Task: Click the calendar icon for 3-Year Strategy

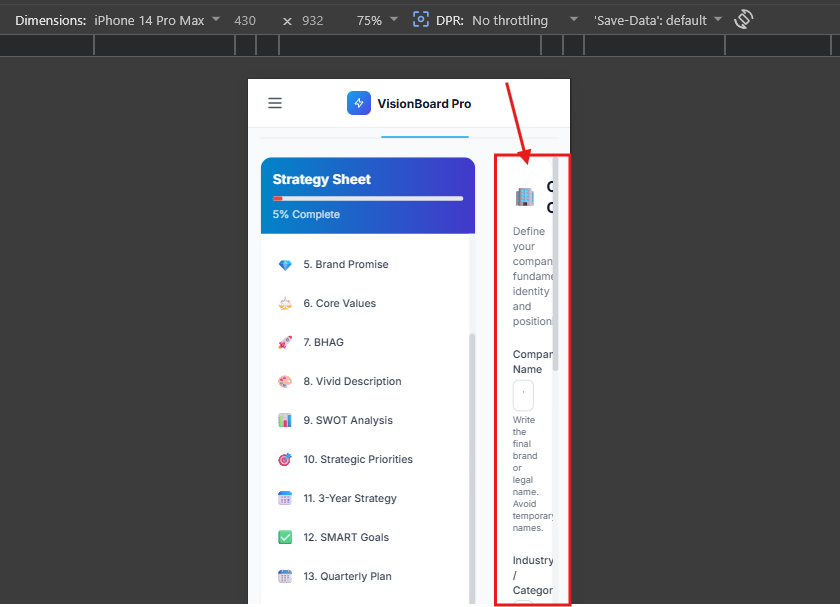Action: pos(285,498)
